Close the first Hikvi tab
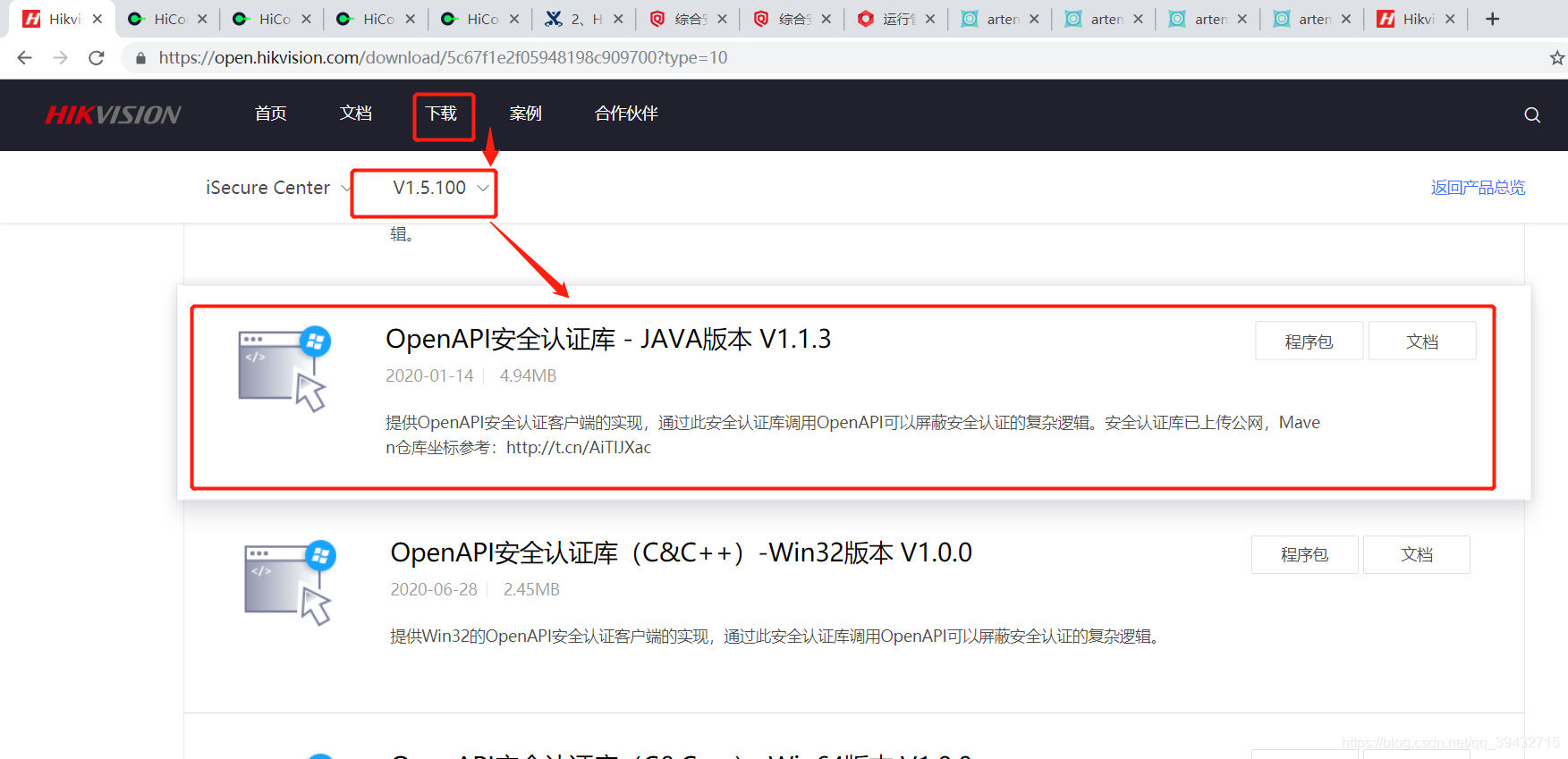1568x759 pixels. pyautogui.click(x=97, y=19)
